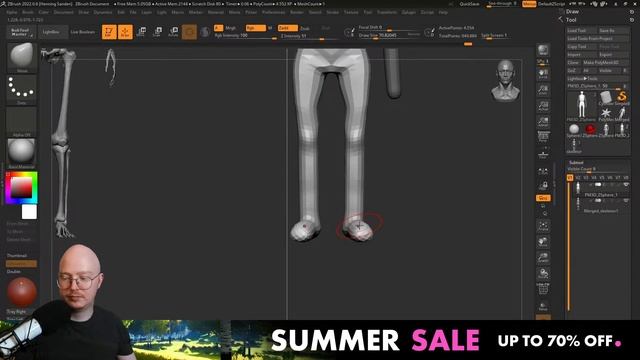This screenshot has height=360, width=640.
Task: Open the Preferences menu
Action: (x=273, y=12)
